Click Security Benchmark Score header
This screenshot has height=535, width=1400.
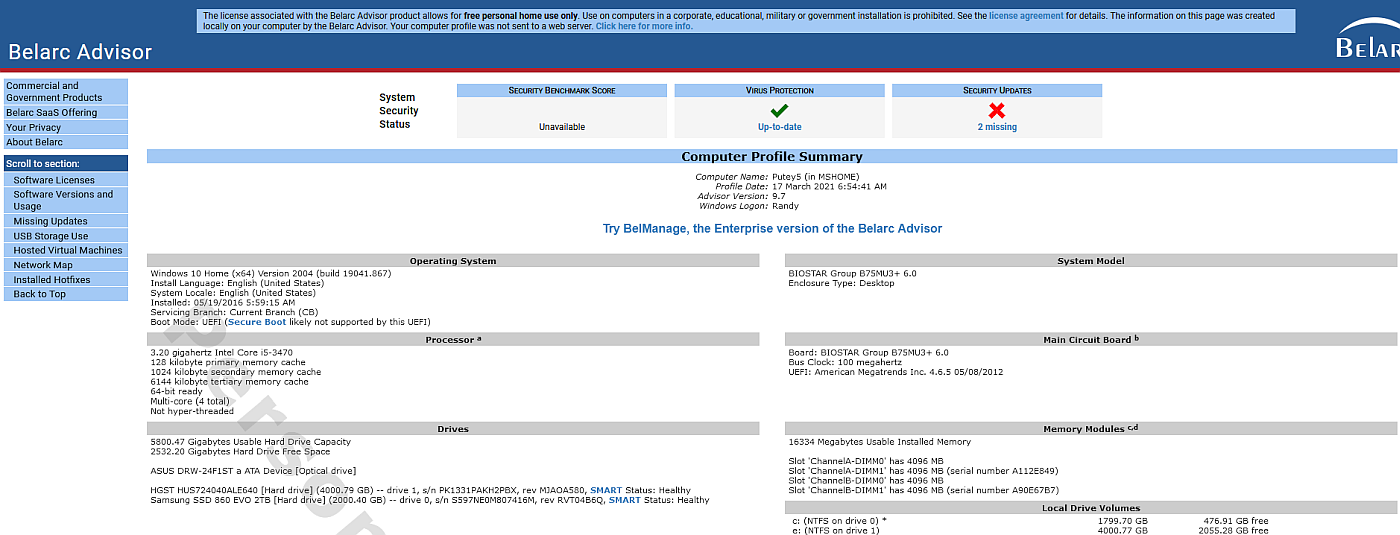point(562,90)
